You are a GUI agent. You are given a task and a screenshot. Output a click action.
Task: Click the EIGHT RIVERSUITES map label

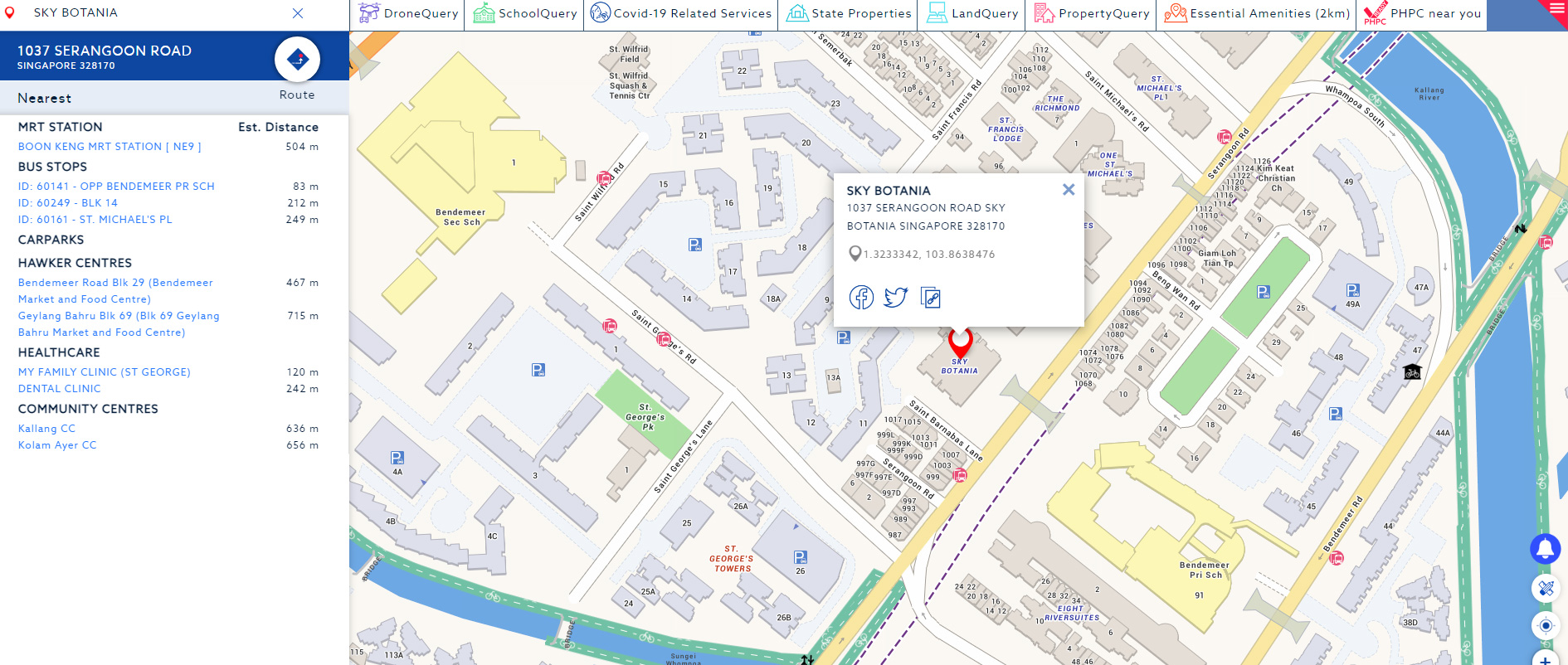pyautogui.click(x=1071, y=613)
